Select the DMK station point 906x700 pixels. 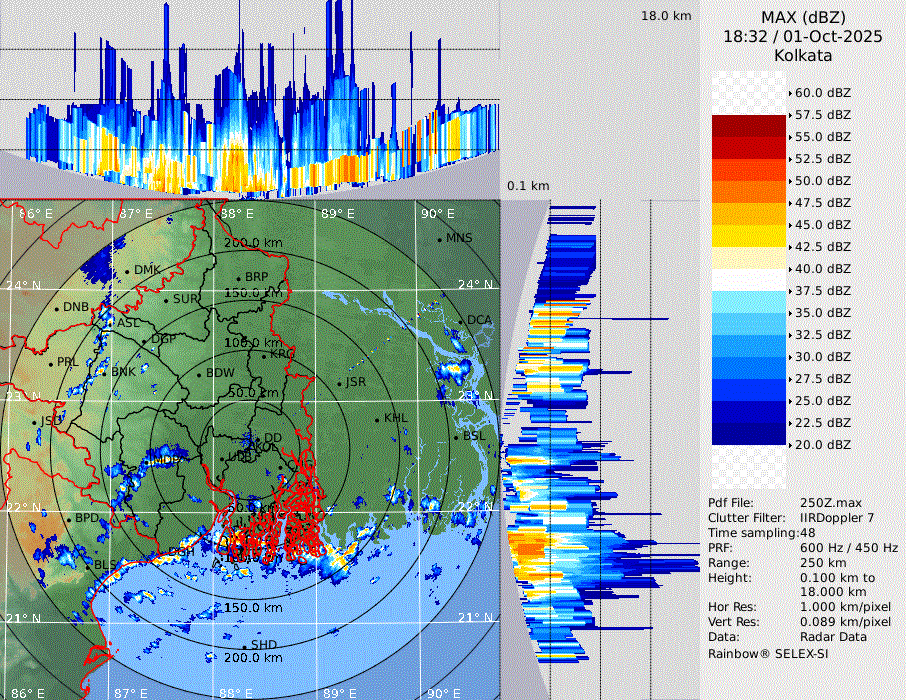coord(128,271)
